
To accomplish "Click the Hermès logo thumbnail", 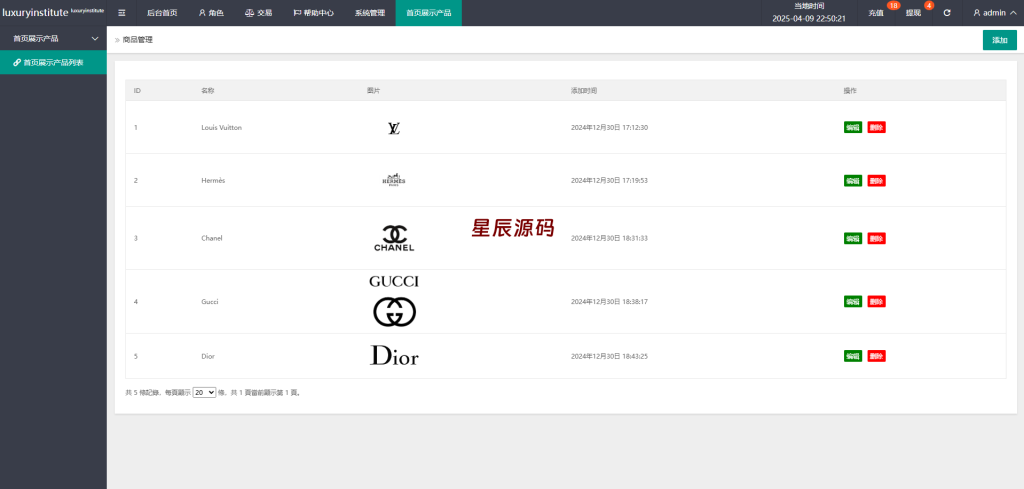I will [x=394, y=180].
